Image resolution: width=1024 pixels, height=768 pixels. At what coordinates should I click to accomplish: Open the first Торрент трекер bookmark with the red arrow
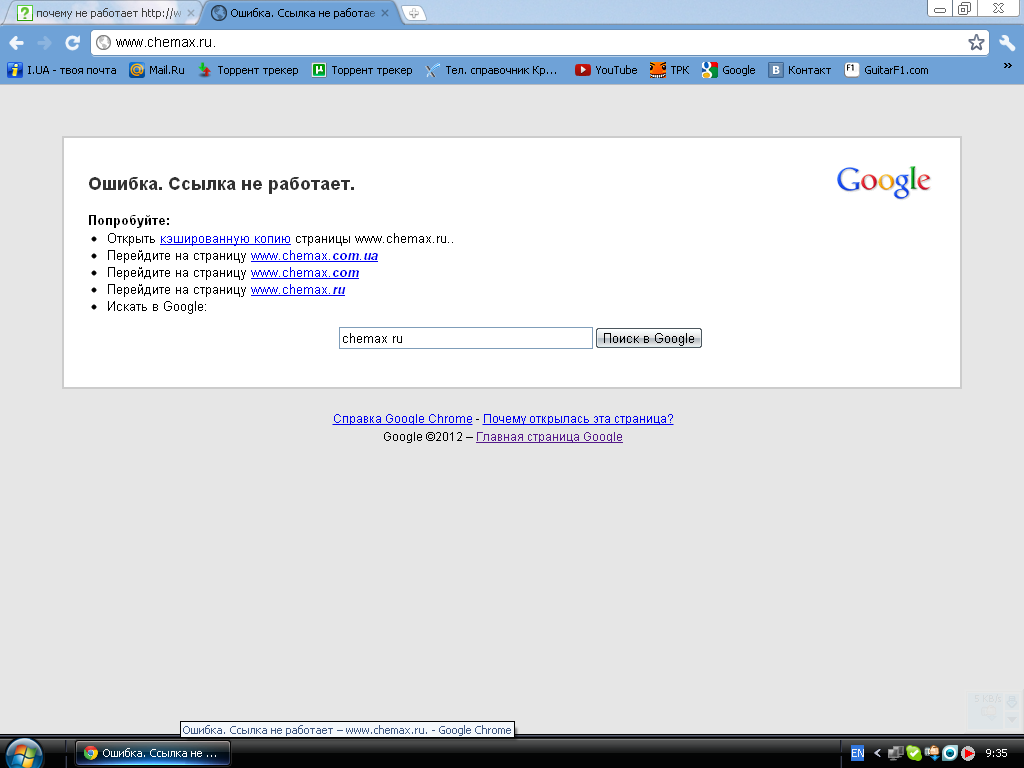[x=248, y=70]
